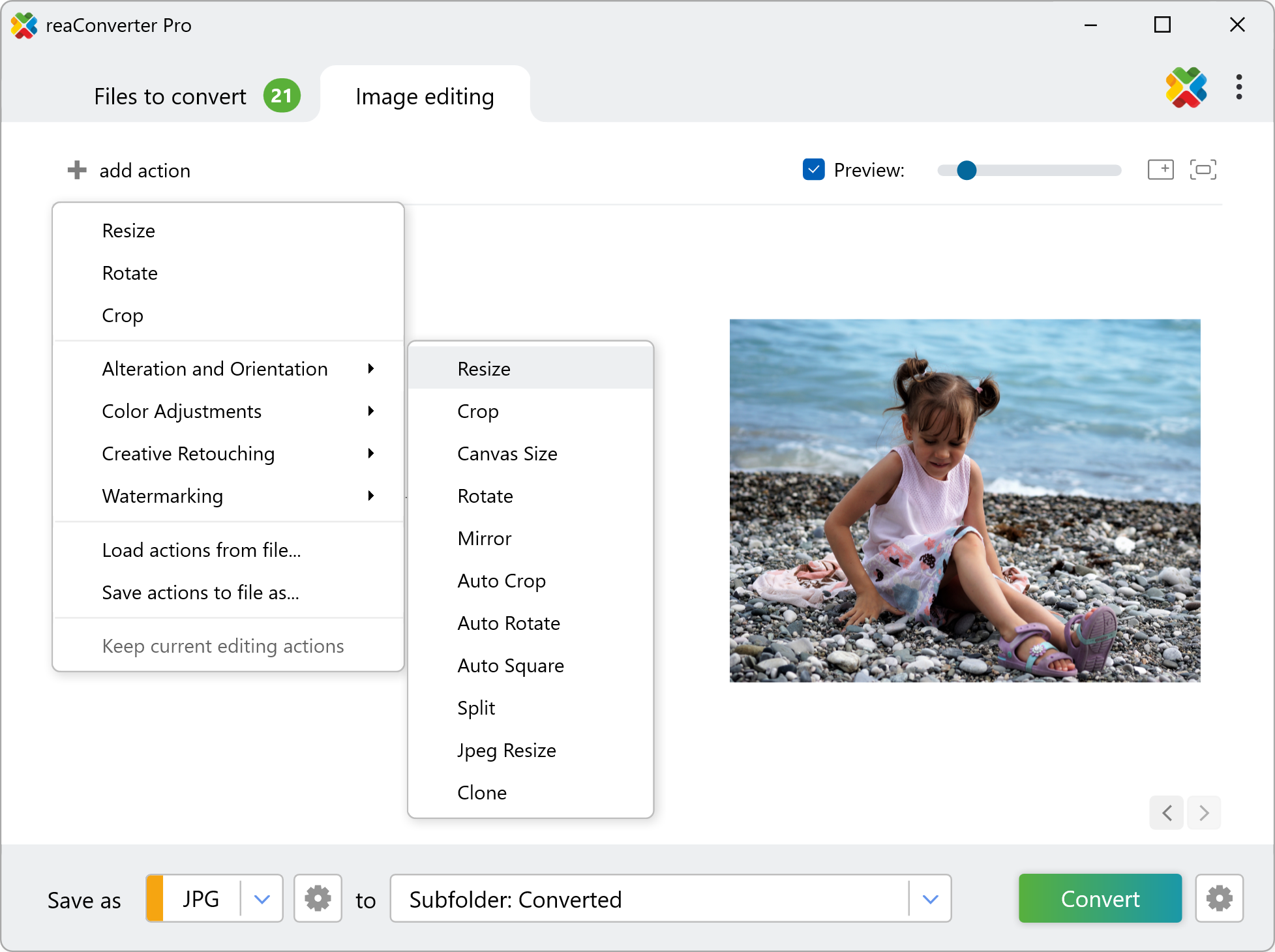Screen dimensions: 1275x952
Task: Click the reaConverter logo in top right
Action: pyautogui.click(x=1186, y=87)
